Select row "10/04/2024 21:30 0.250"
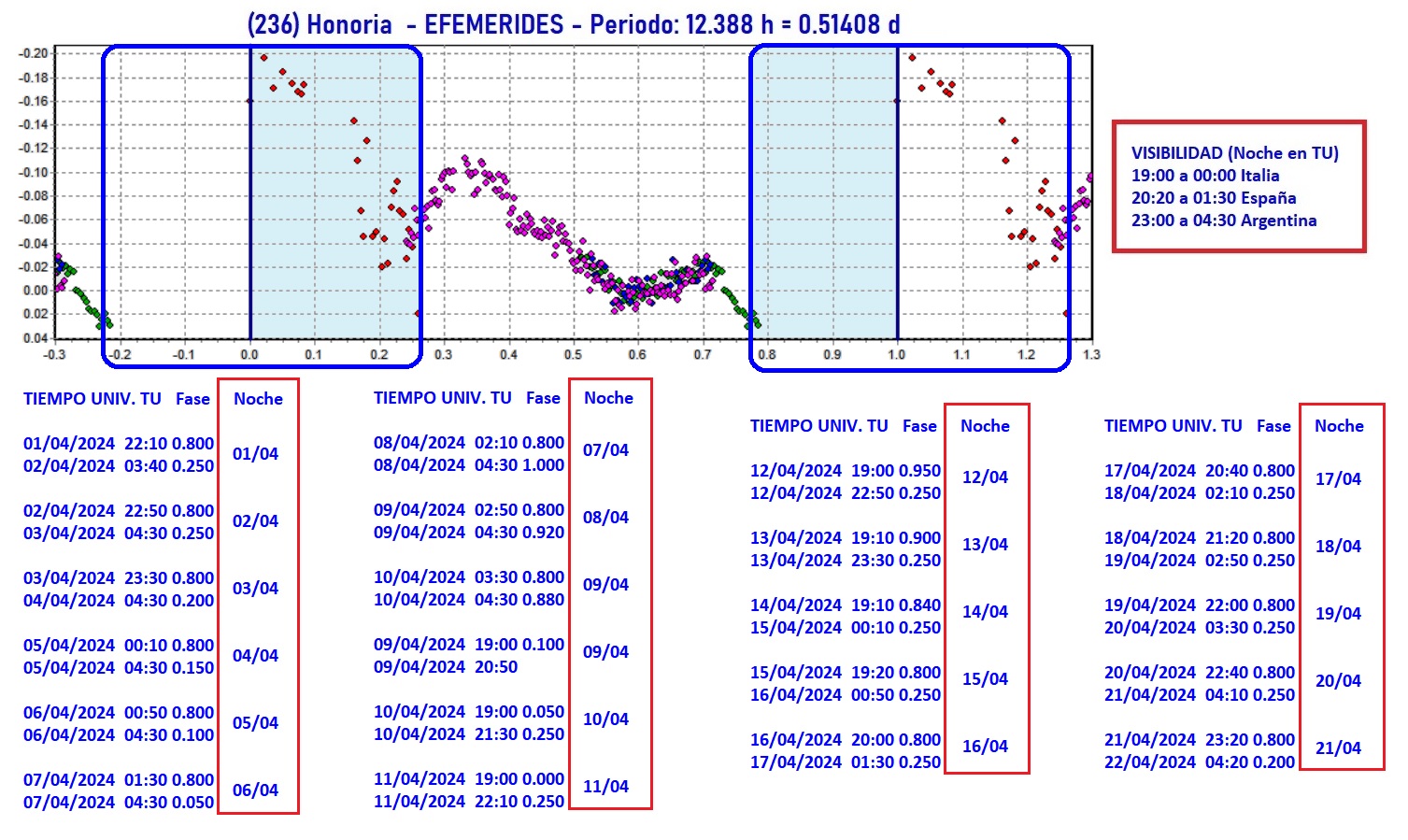This screenshot has width=1408, height=840. pos(469,733)
